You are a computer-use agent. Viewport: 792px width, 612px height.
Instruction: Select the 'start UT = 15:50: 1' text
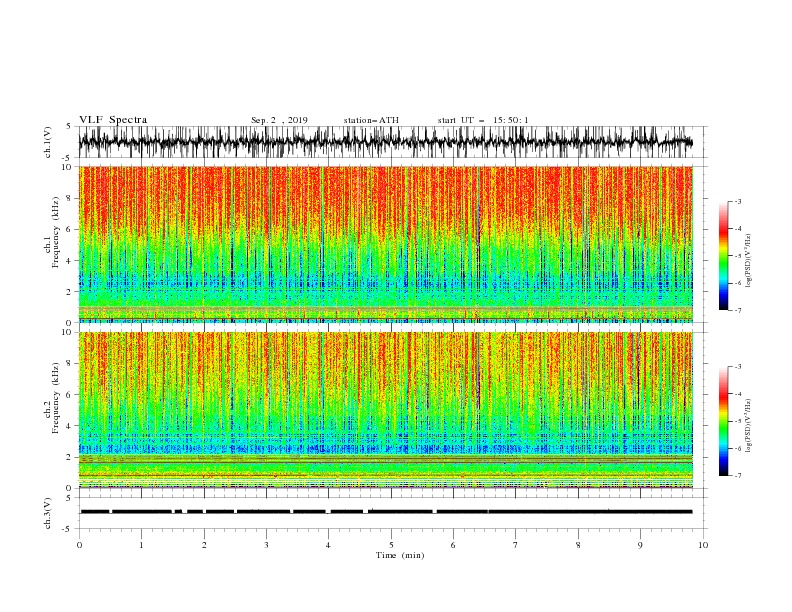pyautogui.click(x=483, y=120)
